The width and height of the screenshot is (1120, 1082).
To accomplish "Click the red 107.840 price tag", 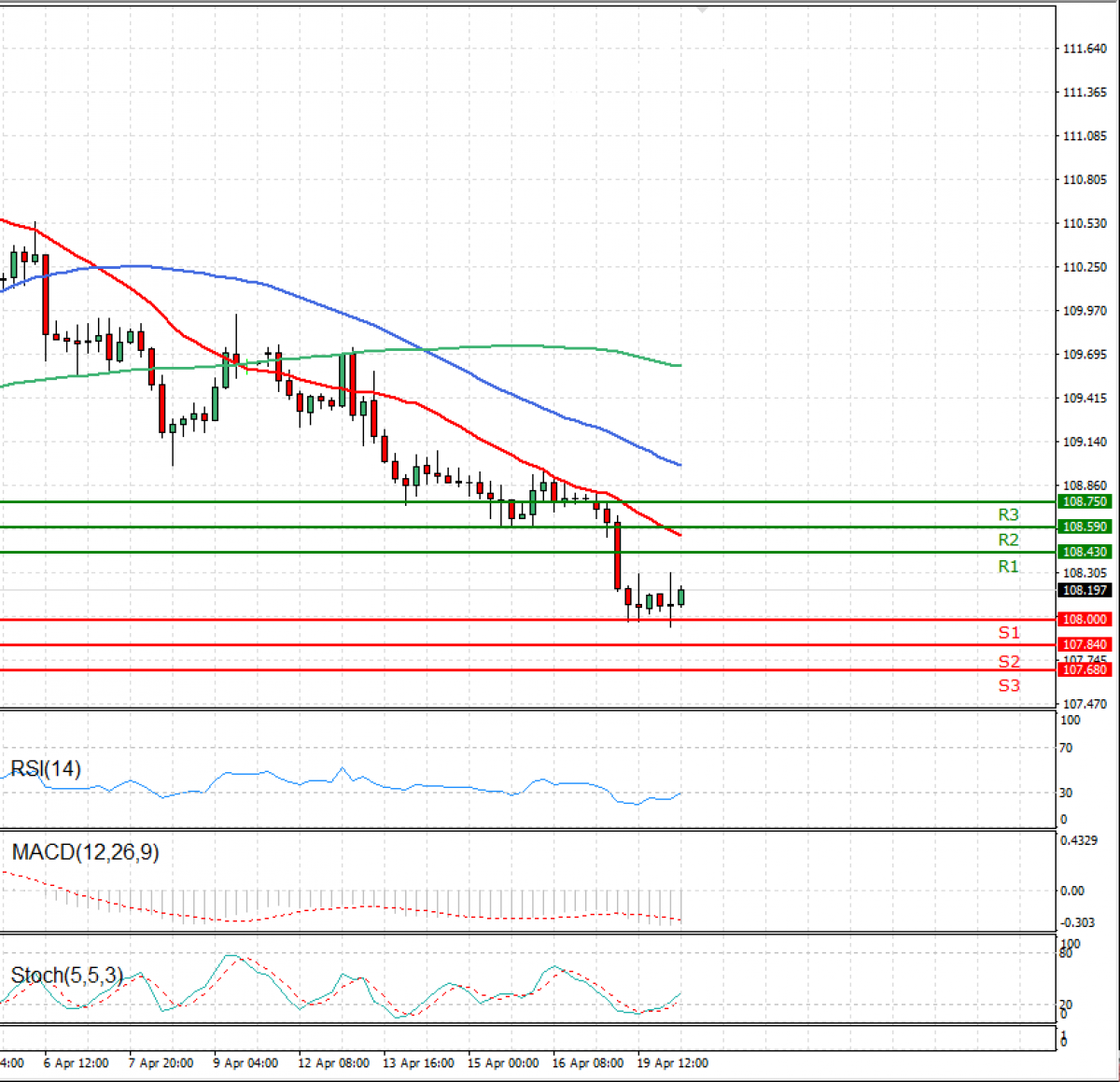I will pyautogui.click(x=1085, y=645).
